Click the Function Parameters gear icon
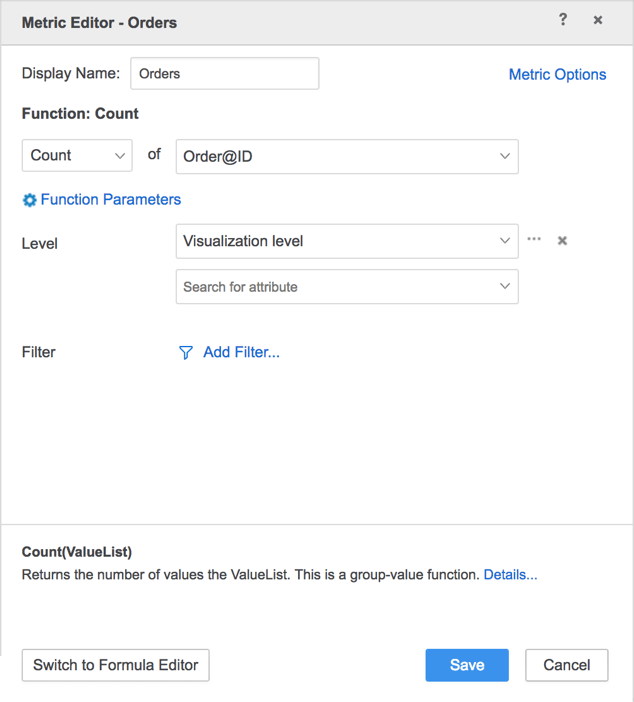 [x=30, y=200]
